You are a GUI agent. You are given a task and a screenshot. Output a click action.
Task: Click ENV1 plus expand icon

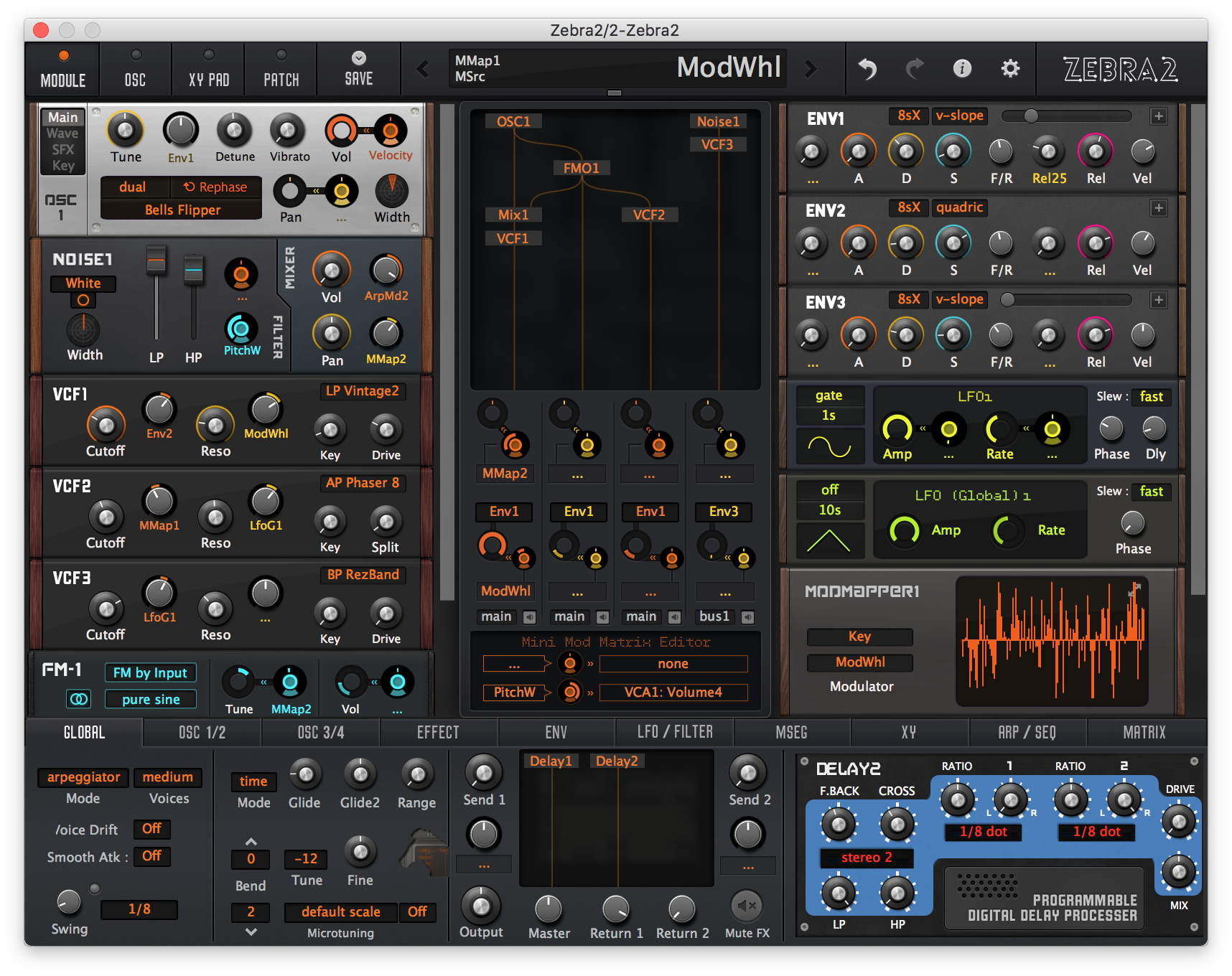[1158, 116]
